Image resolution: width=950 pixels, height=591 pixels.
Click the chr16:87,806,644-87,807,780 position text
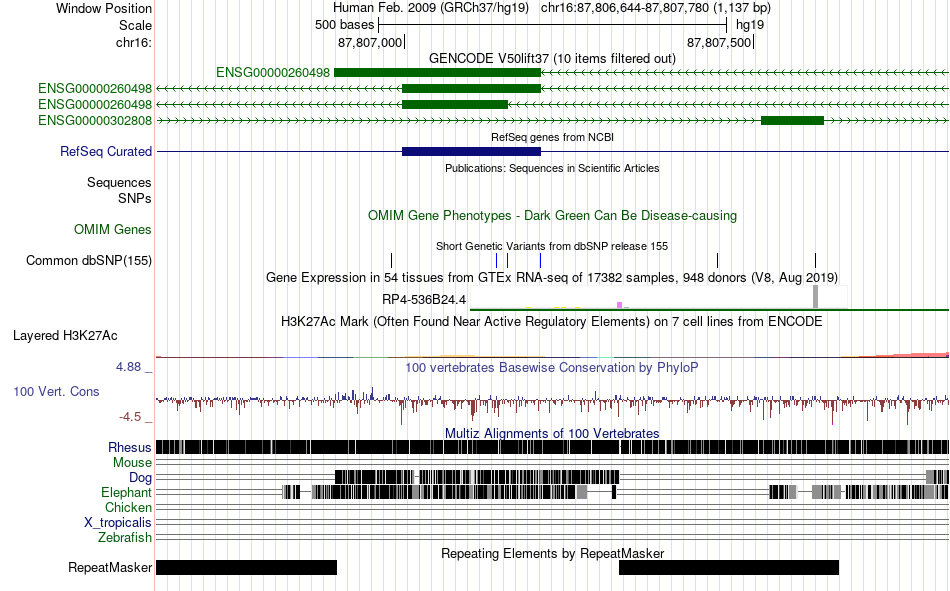click(656, 8)
